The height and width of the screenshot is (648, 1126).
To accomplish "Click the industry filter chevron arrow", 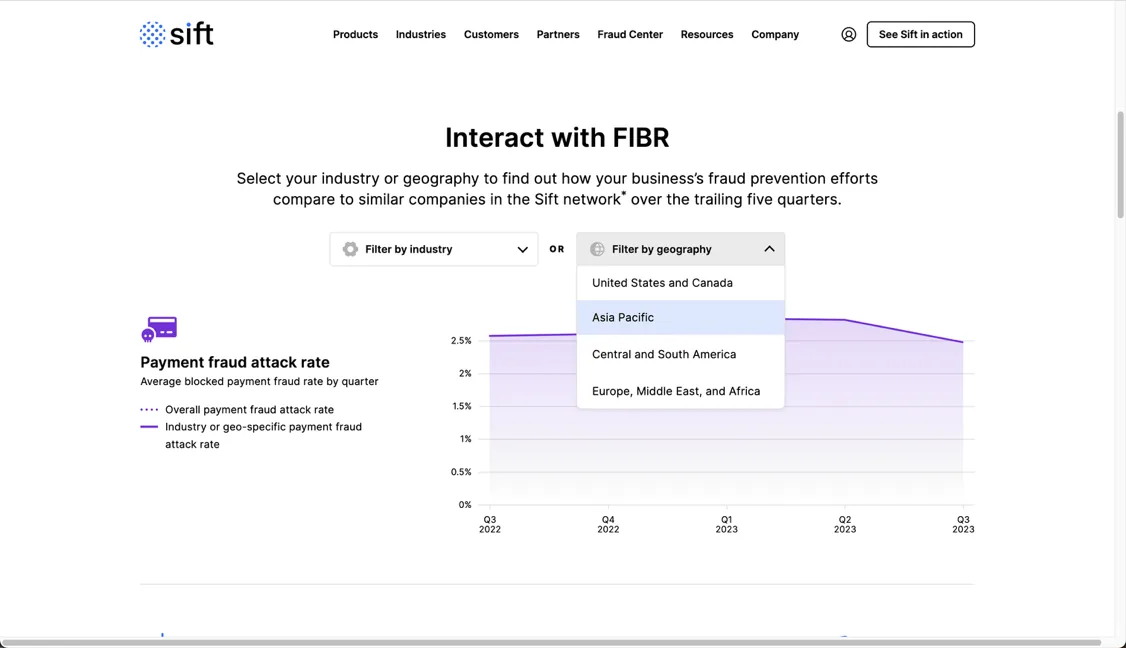I will point(522,249).
